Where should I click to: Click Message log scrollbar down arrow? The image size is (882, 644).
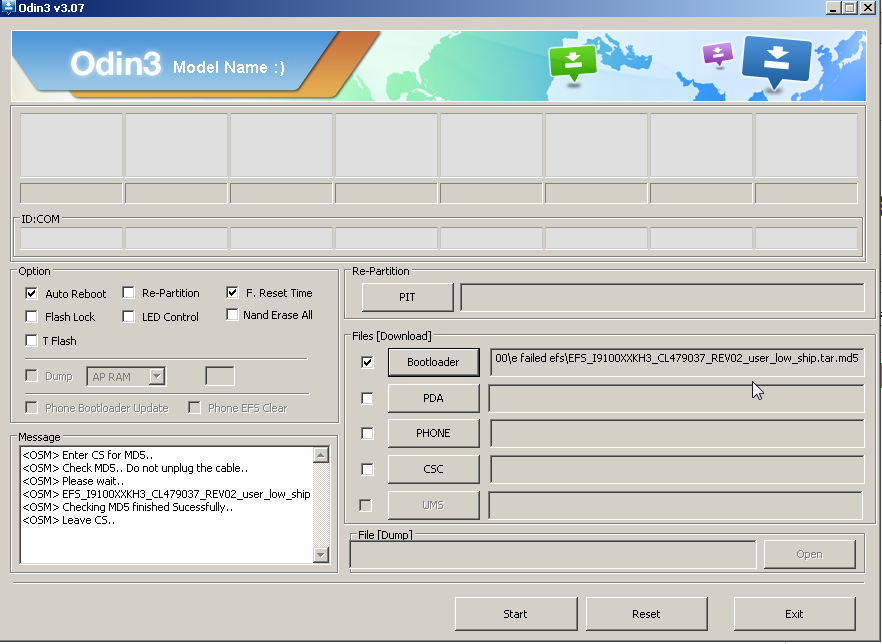click(321, 555)
